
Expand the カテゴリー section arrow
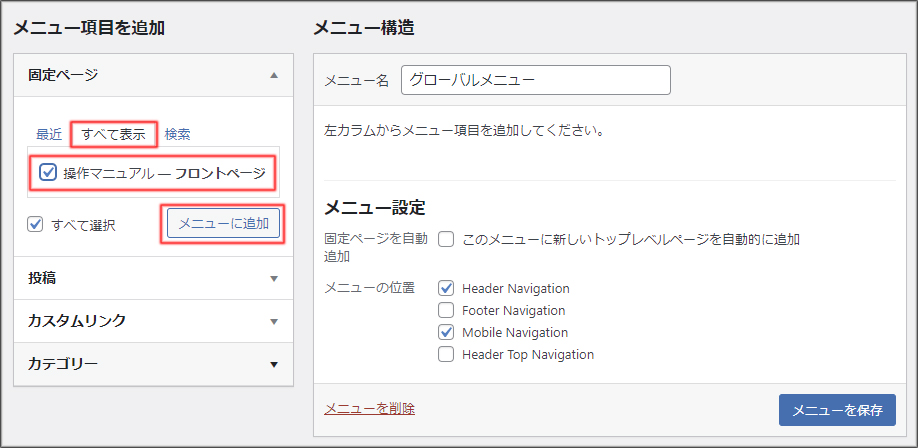coord(274,365)
